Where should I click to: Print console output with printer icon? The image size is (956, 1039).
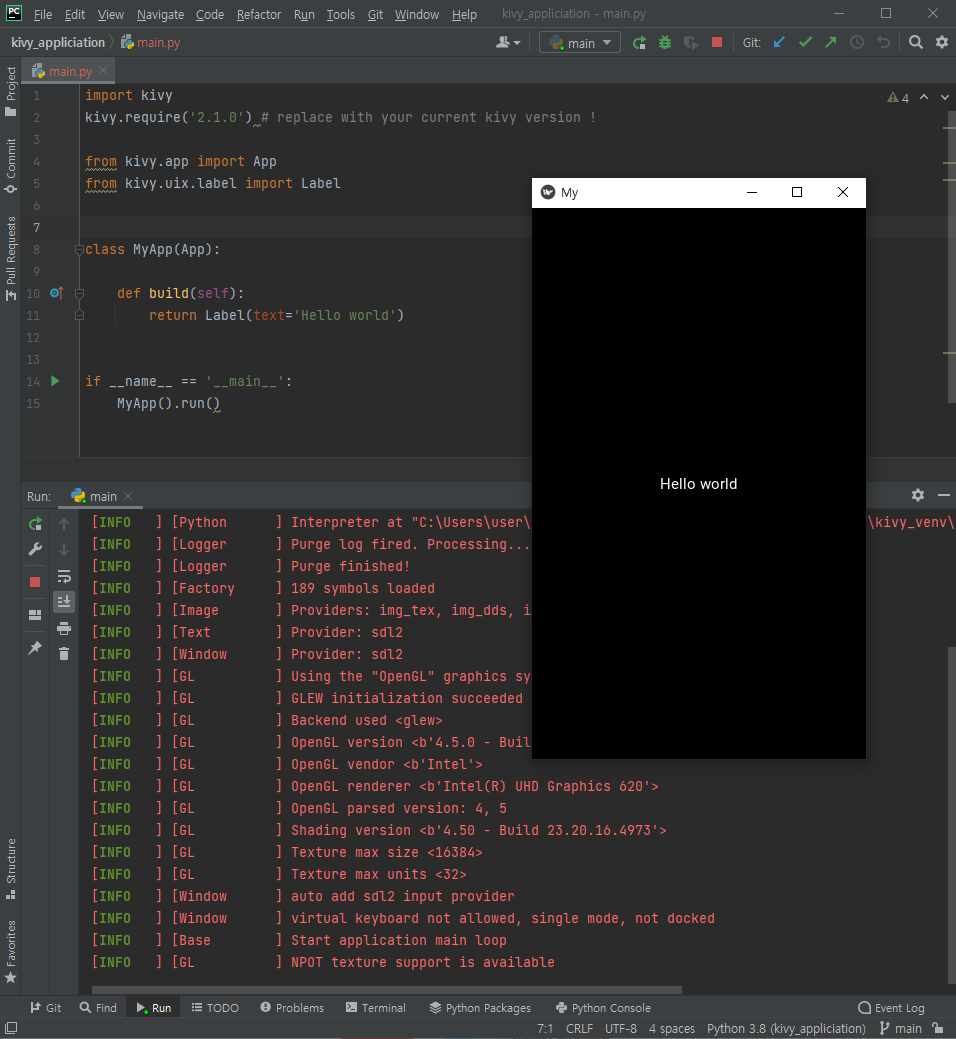64,628
